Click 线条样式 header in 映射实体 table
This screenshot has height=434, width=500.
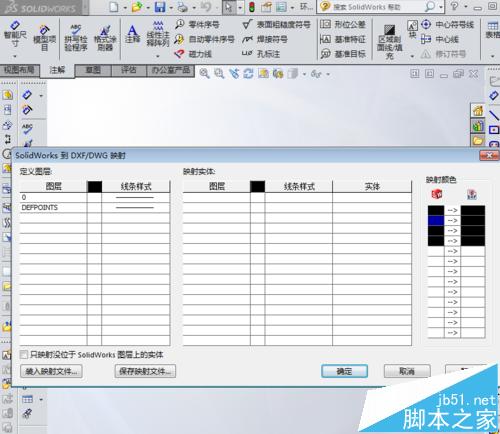[x=299, y=186]
